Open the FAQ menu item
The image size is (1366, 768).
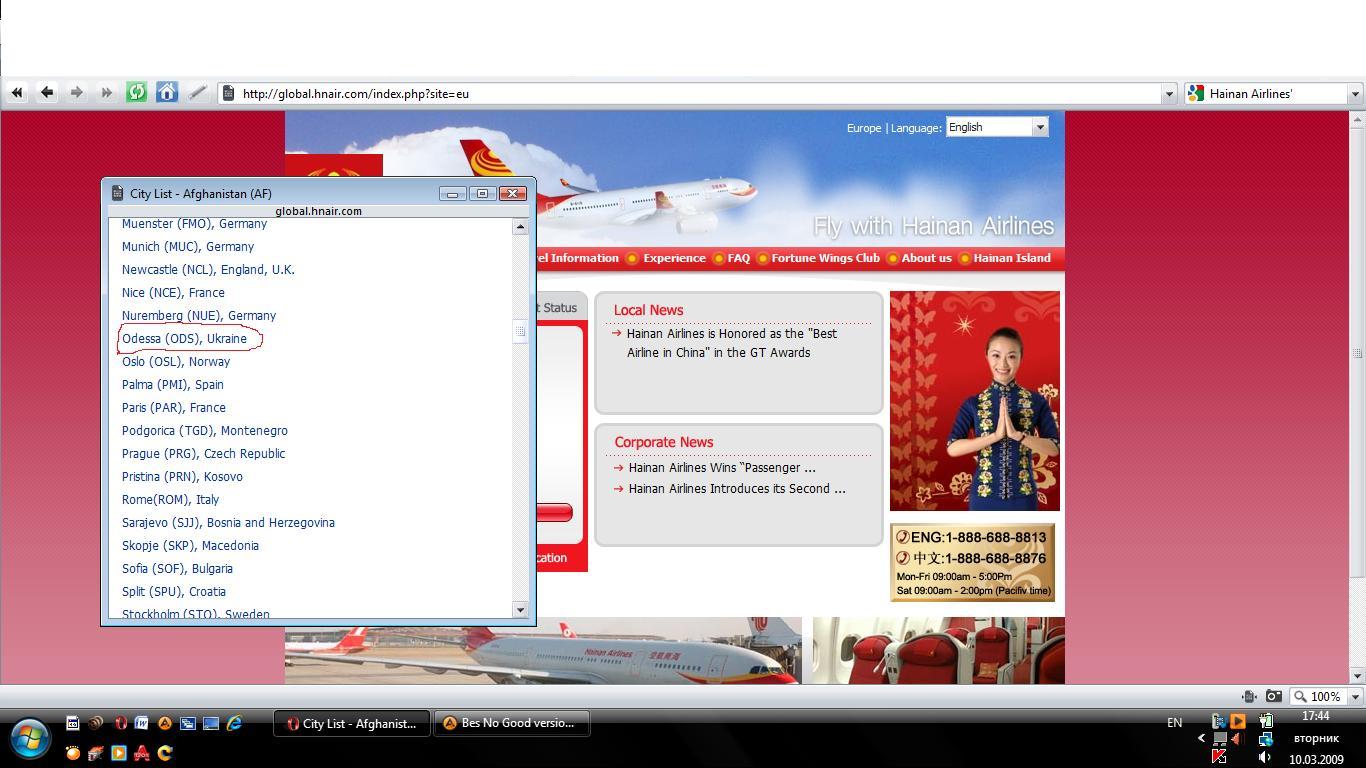point(738,258)
